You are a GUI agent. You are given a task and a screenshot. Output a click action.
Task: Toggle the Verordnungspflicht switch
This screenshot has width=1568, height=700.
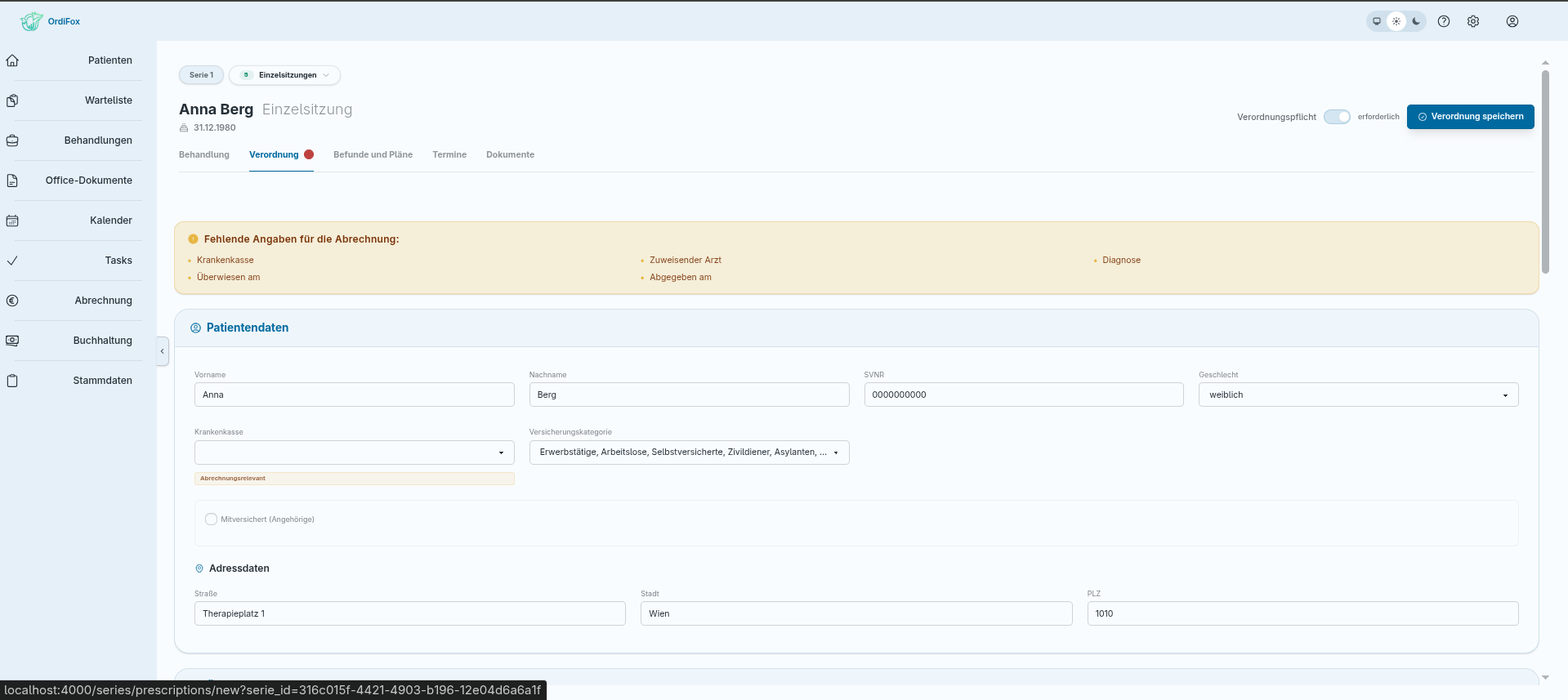click(x=1337, y=117)
